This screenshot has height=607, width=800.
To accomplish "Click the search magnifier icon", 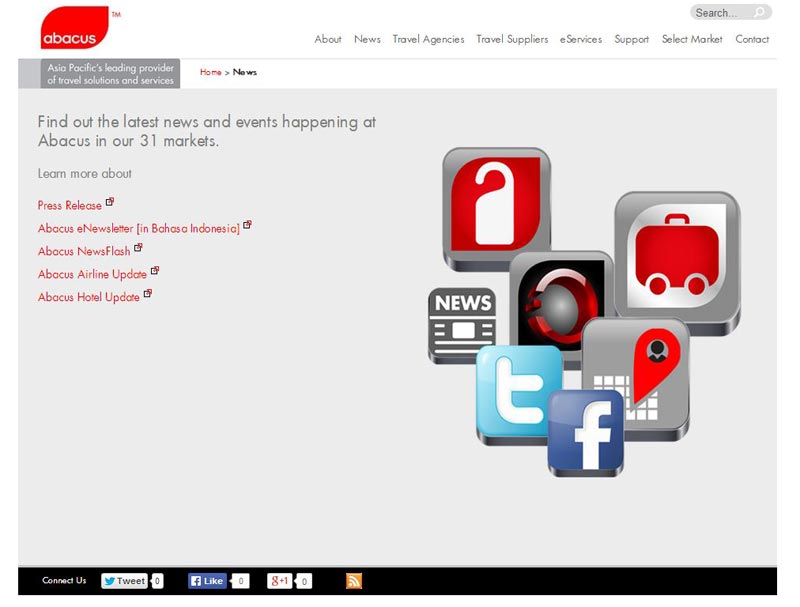I will tap(759, 12).
